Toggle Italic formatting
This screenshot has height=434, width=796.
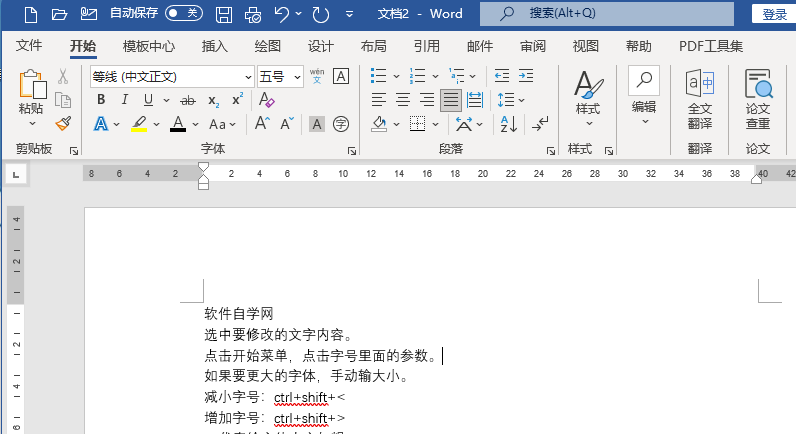(124, 100)
